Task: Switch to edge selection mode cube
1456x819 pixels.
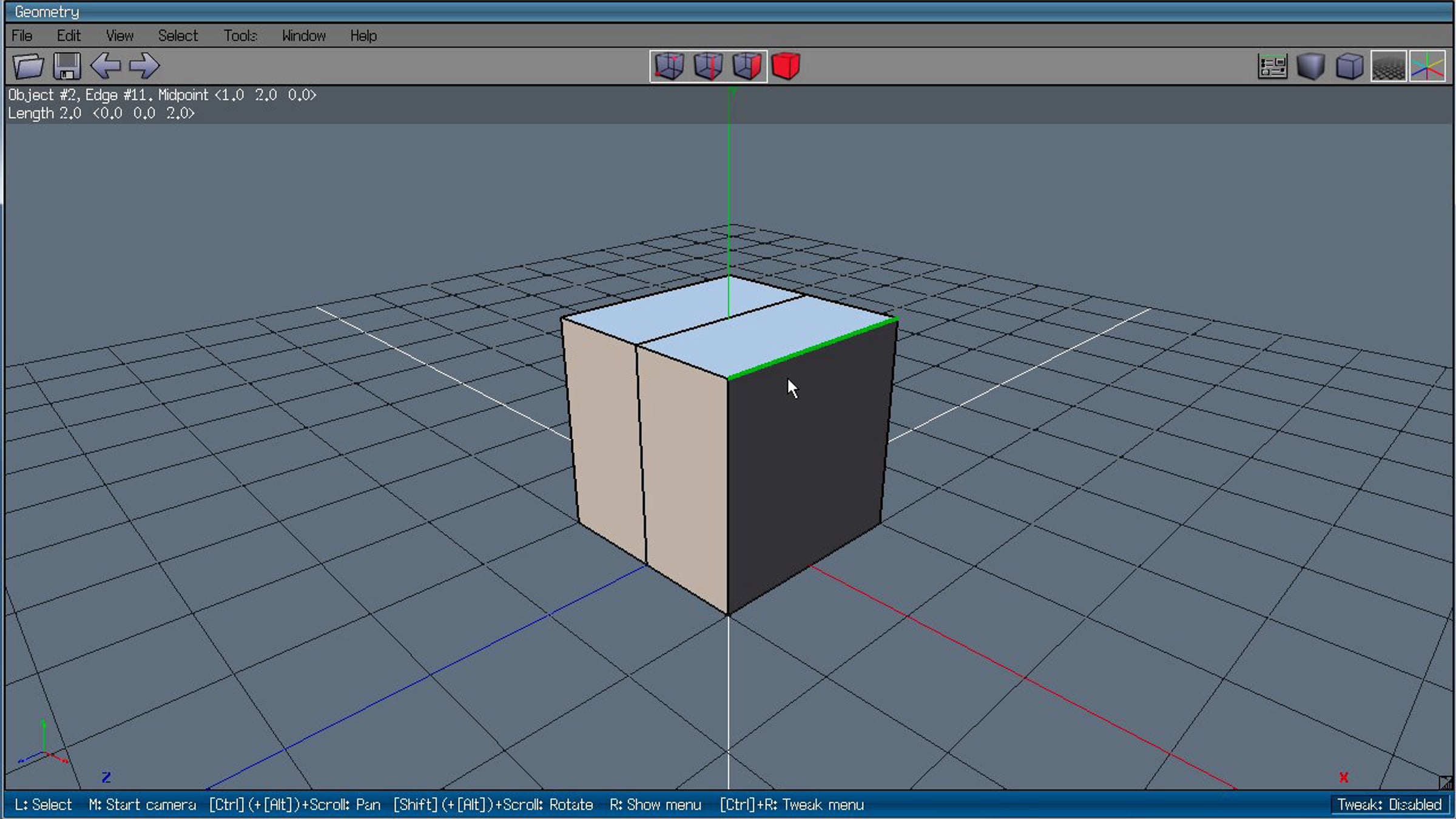Action: pyautogui.click(x=708, y=66)
